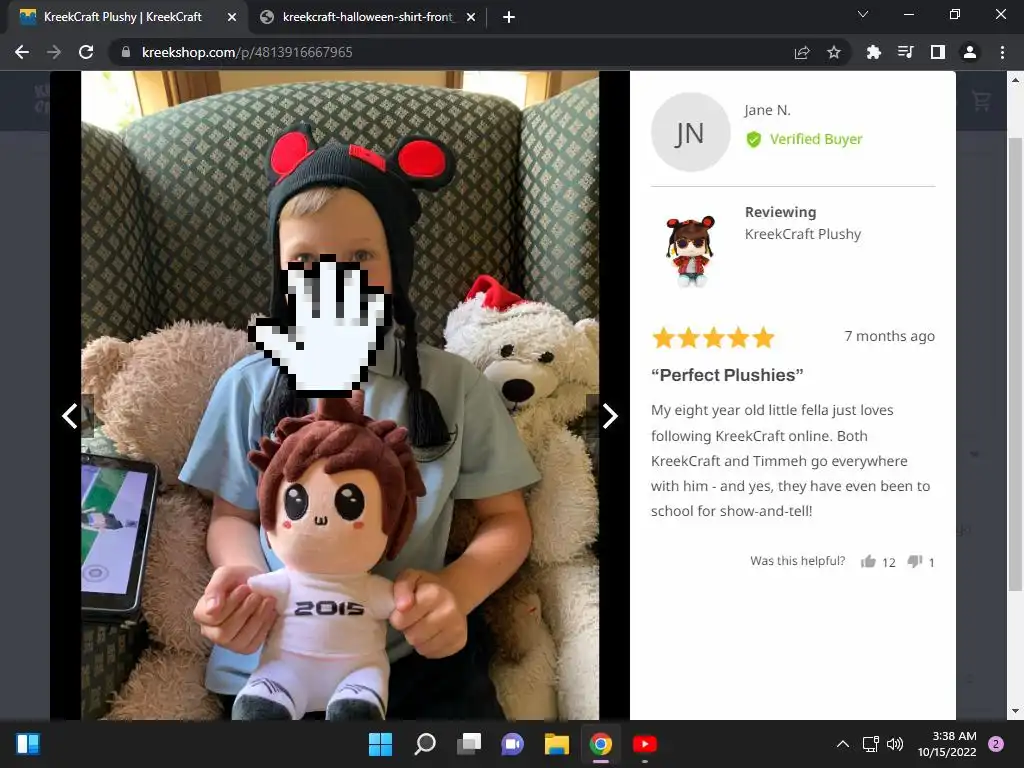The height and width of the screenshot is (768, 1024).
Task: Open Windows Search from taskbar
Action: [424, 744]
